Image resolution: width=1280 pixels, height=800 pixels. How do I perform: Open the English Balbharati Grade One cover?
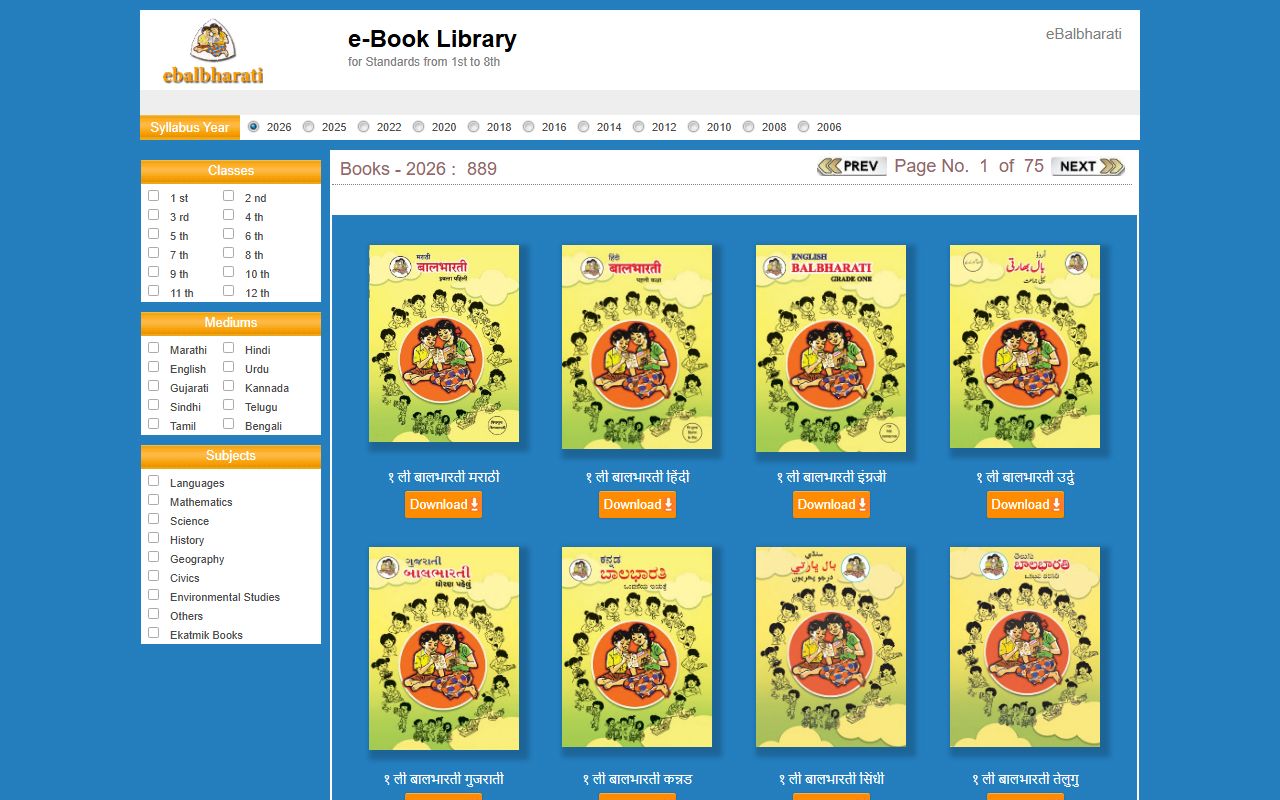[x=831, y=348]
